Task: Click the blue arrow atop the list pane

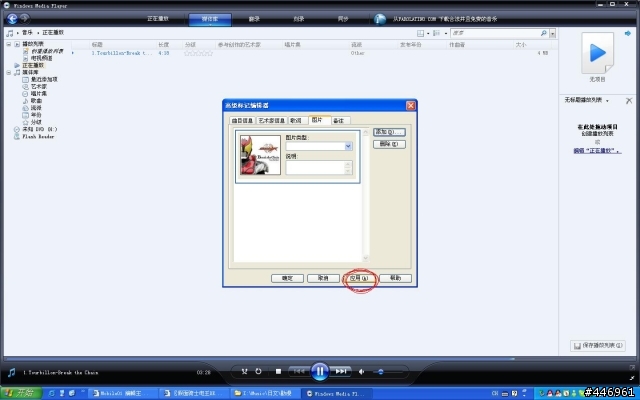Action: pyautogui.click(x=628, y=33)
